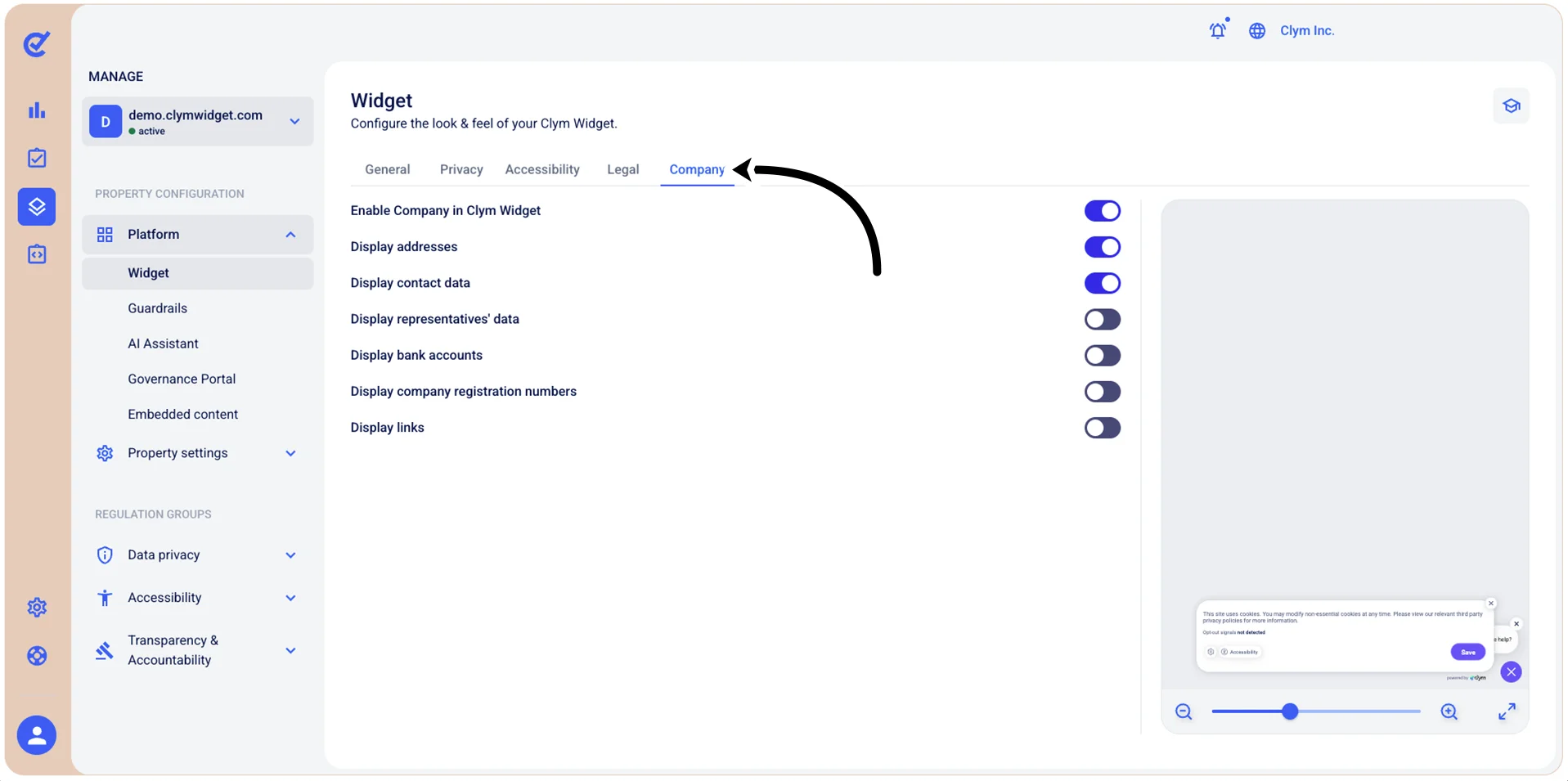
Task: Open the graduation cap tutorial icon
Action: [1511, 105]
